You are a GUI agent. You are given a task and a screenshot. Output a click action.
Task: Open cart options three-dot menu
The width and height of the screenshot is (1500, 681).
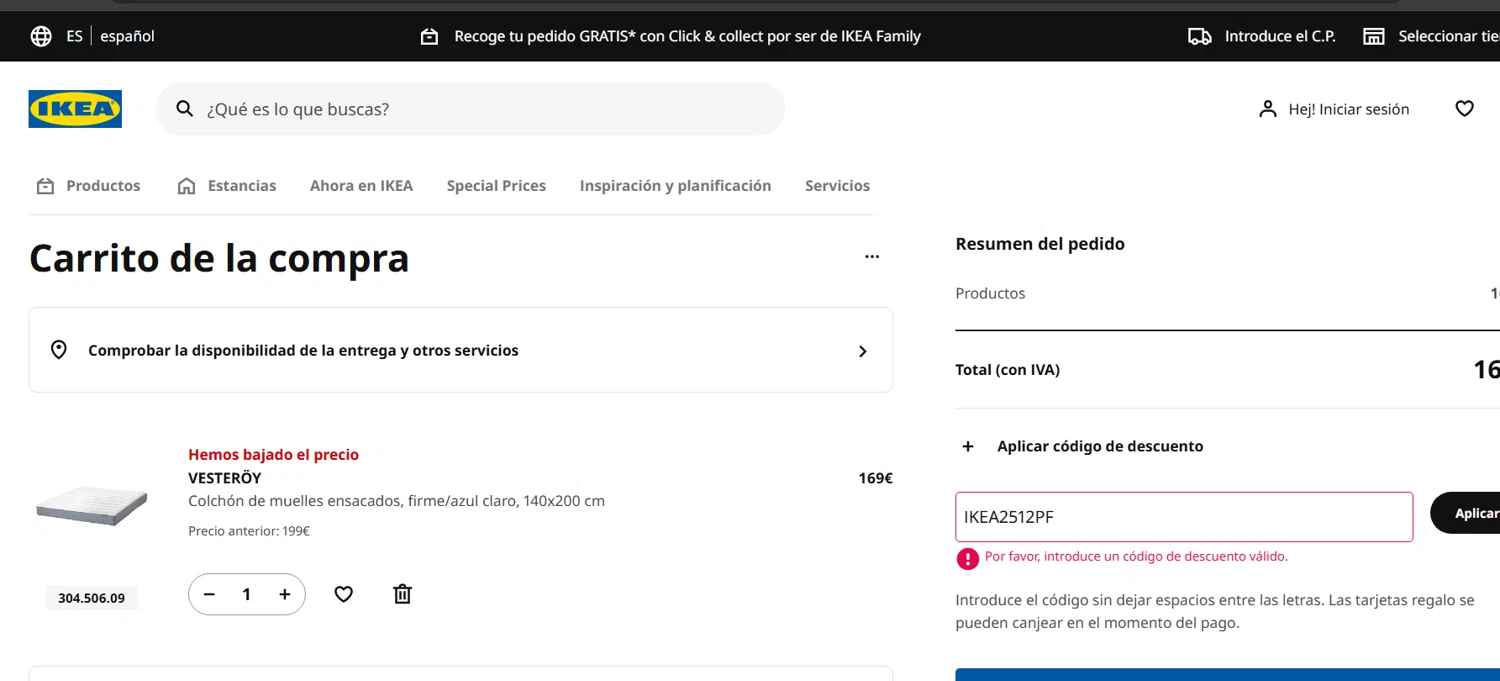(x=872, y=257)
